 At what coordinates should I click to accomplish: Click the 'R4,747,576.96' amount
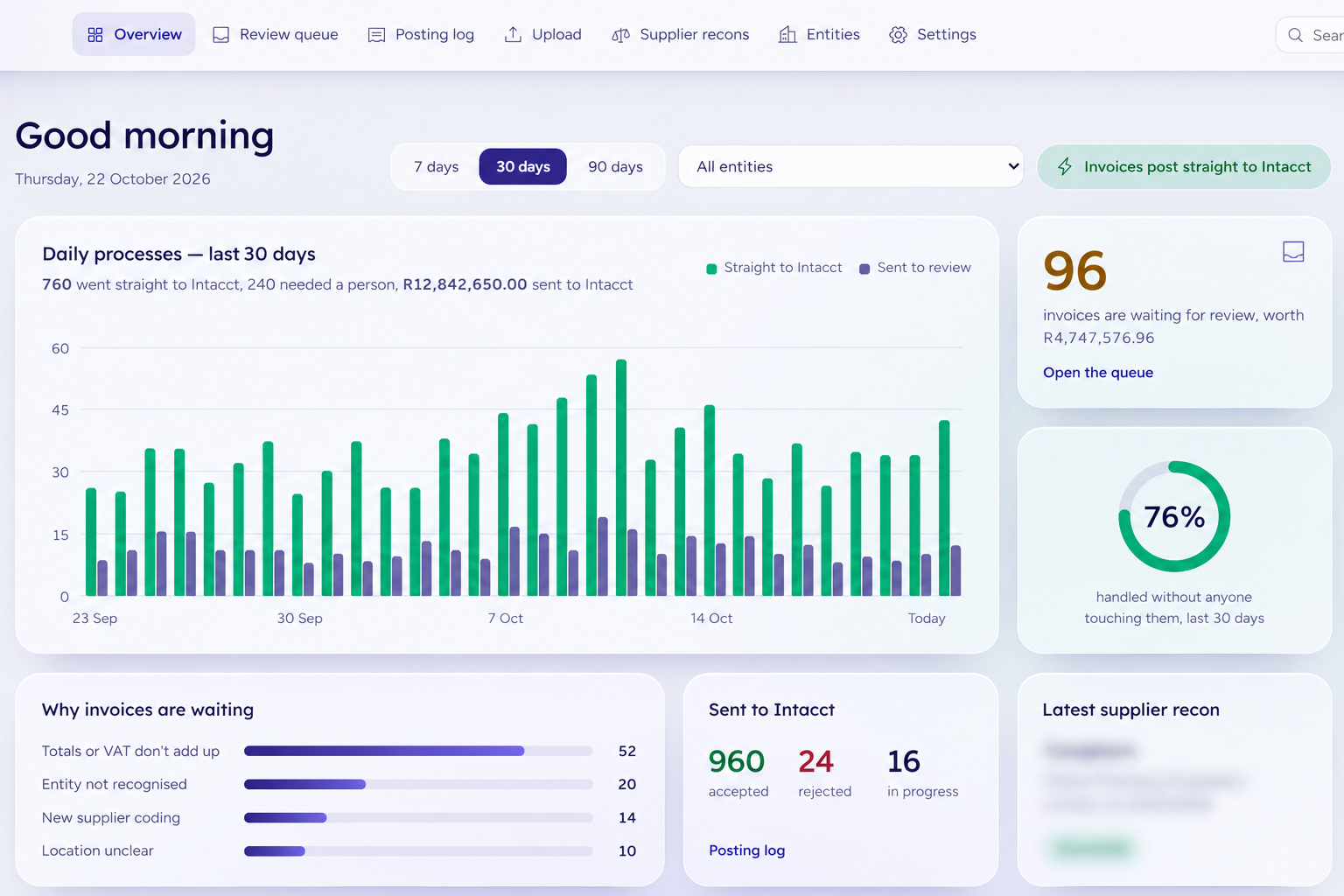point(1099,338)
